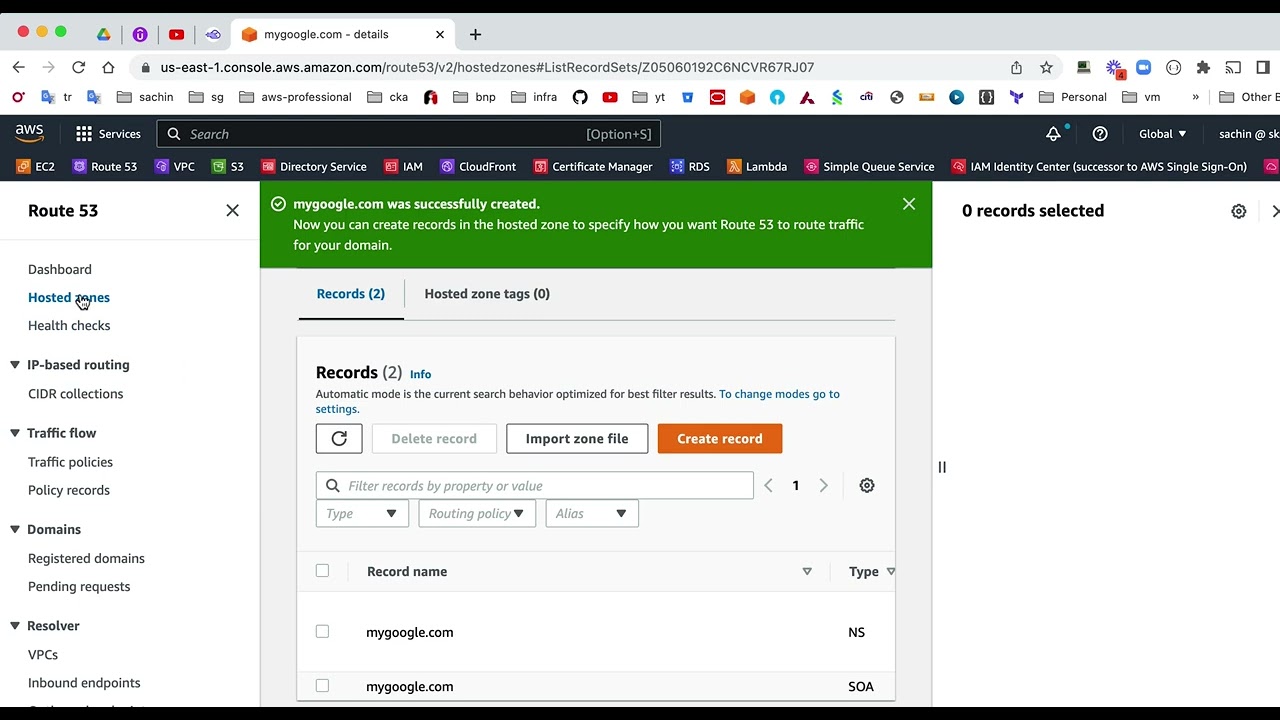Switch to the Records (2) tab

click(x=351, y=294)
